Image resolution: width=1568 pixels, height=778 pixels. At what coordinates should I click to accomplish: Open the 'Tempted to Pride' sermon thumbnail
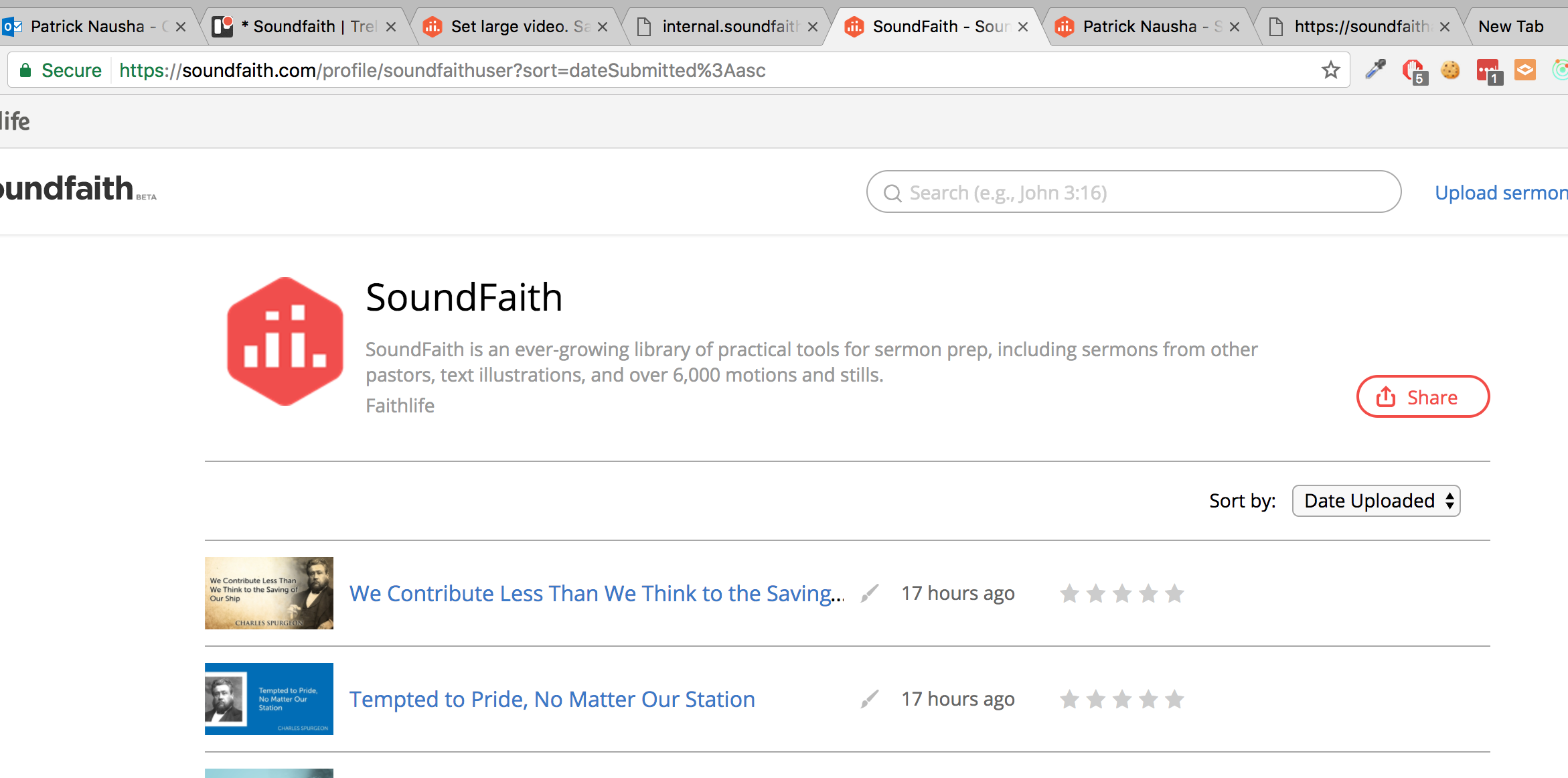point(269,699)
